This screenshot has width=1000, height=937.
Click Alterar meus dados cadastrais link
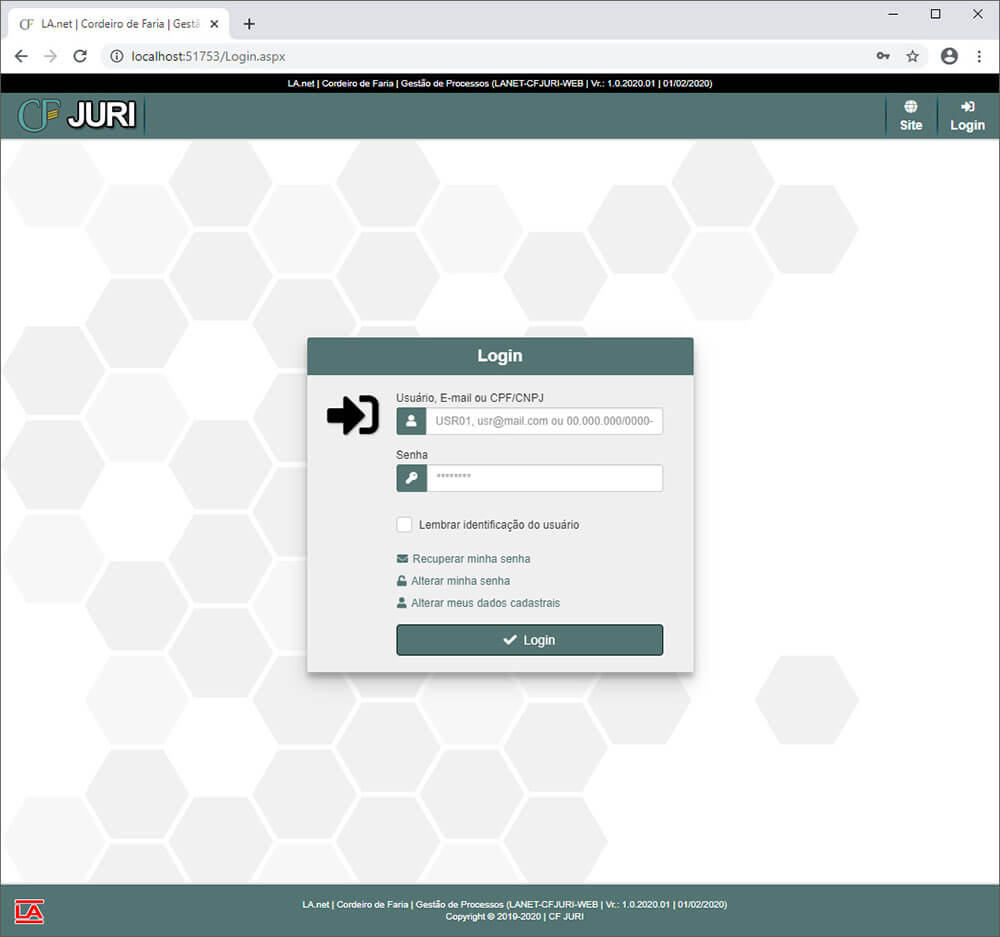485,603
